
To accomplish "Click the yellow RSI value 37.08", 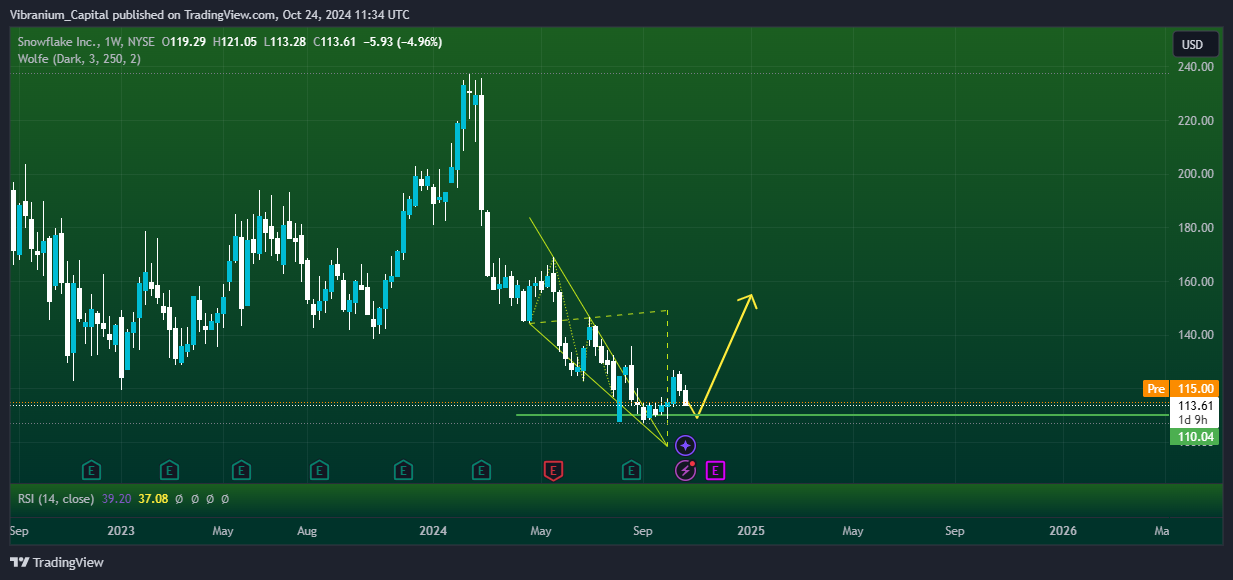I will (x=153, y=498).
